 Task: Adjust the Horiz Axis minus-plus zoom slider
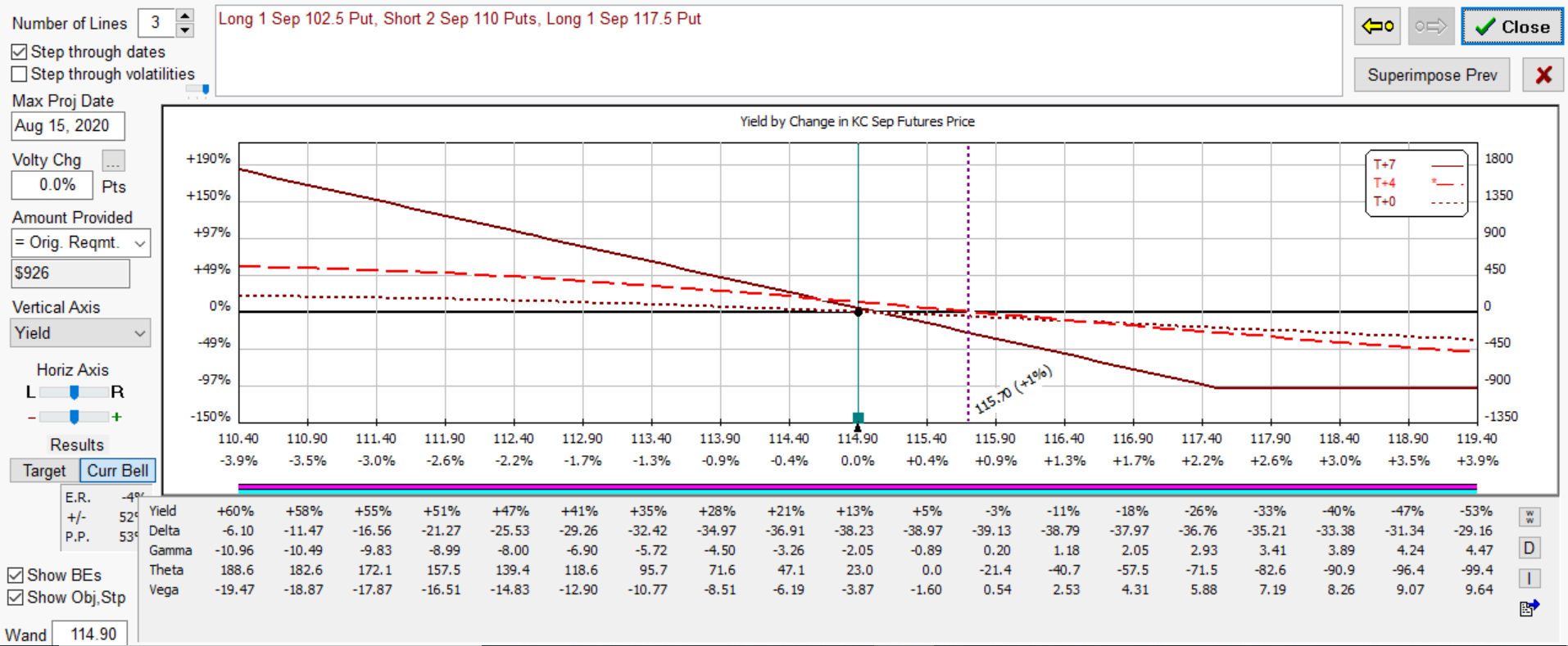(74, 417)
